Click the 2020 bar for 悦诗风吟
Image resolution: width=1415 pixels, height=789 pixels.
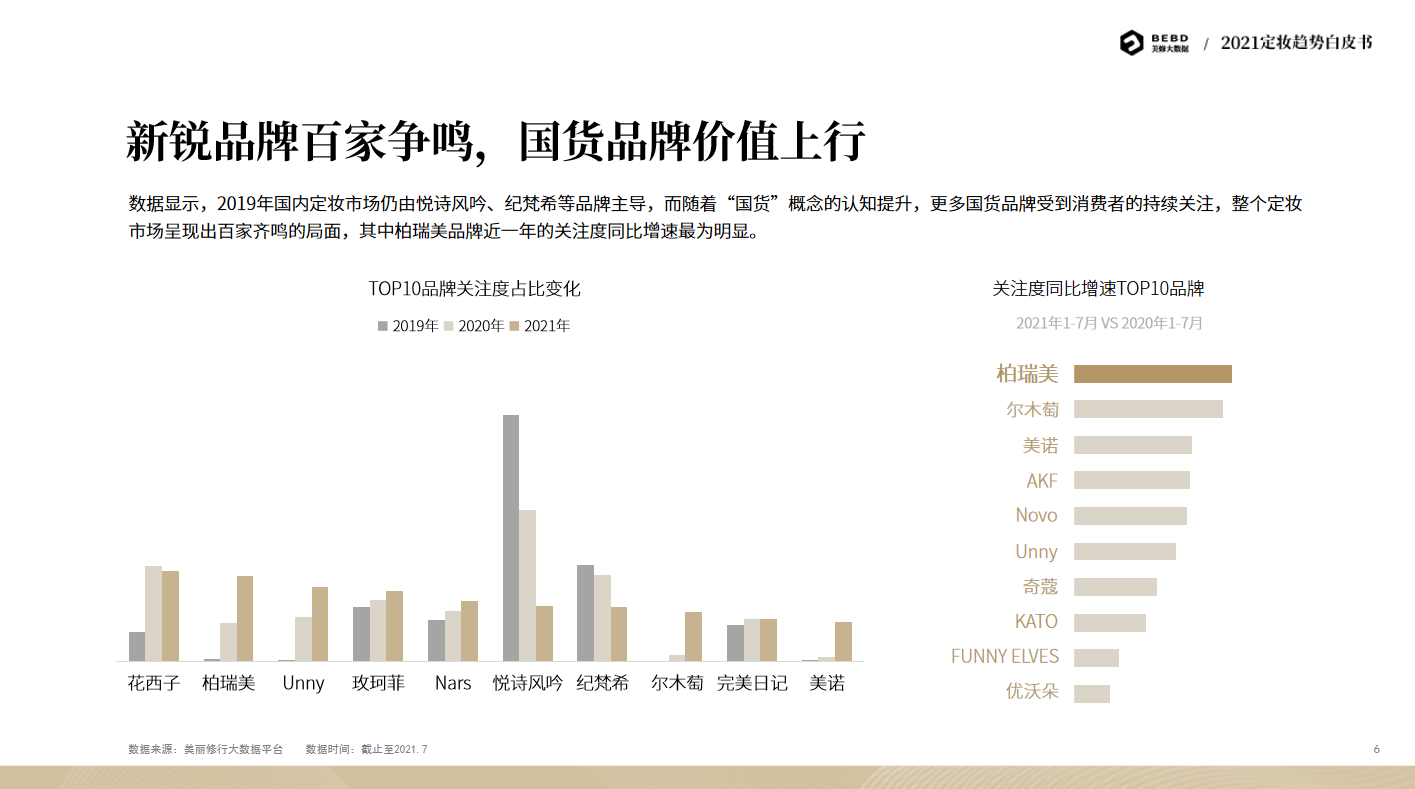pos(527,585)
